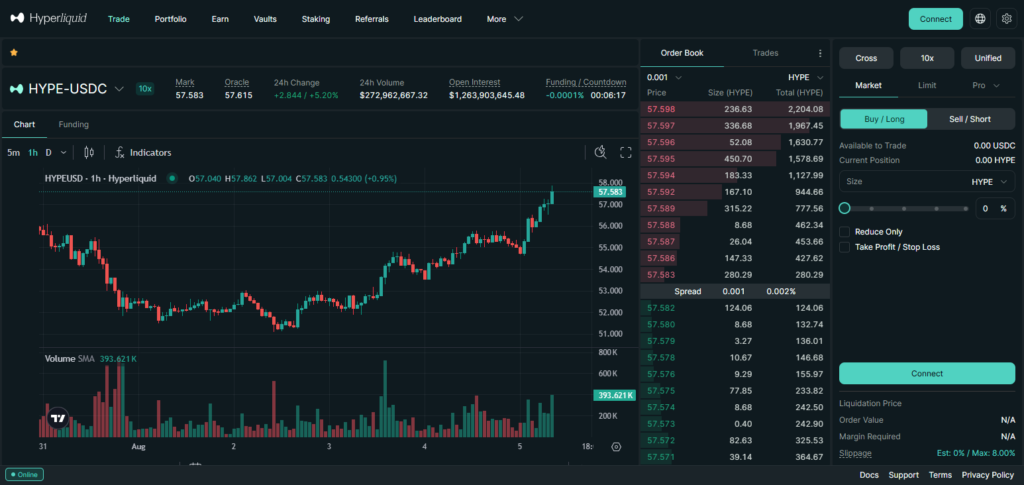The width and height of the screenshot is (1024, 485).
Task: Select the Buy / Long side
Action: click(883, 119)
